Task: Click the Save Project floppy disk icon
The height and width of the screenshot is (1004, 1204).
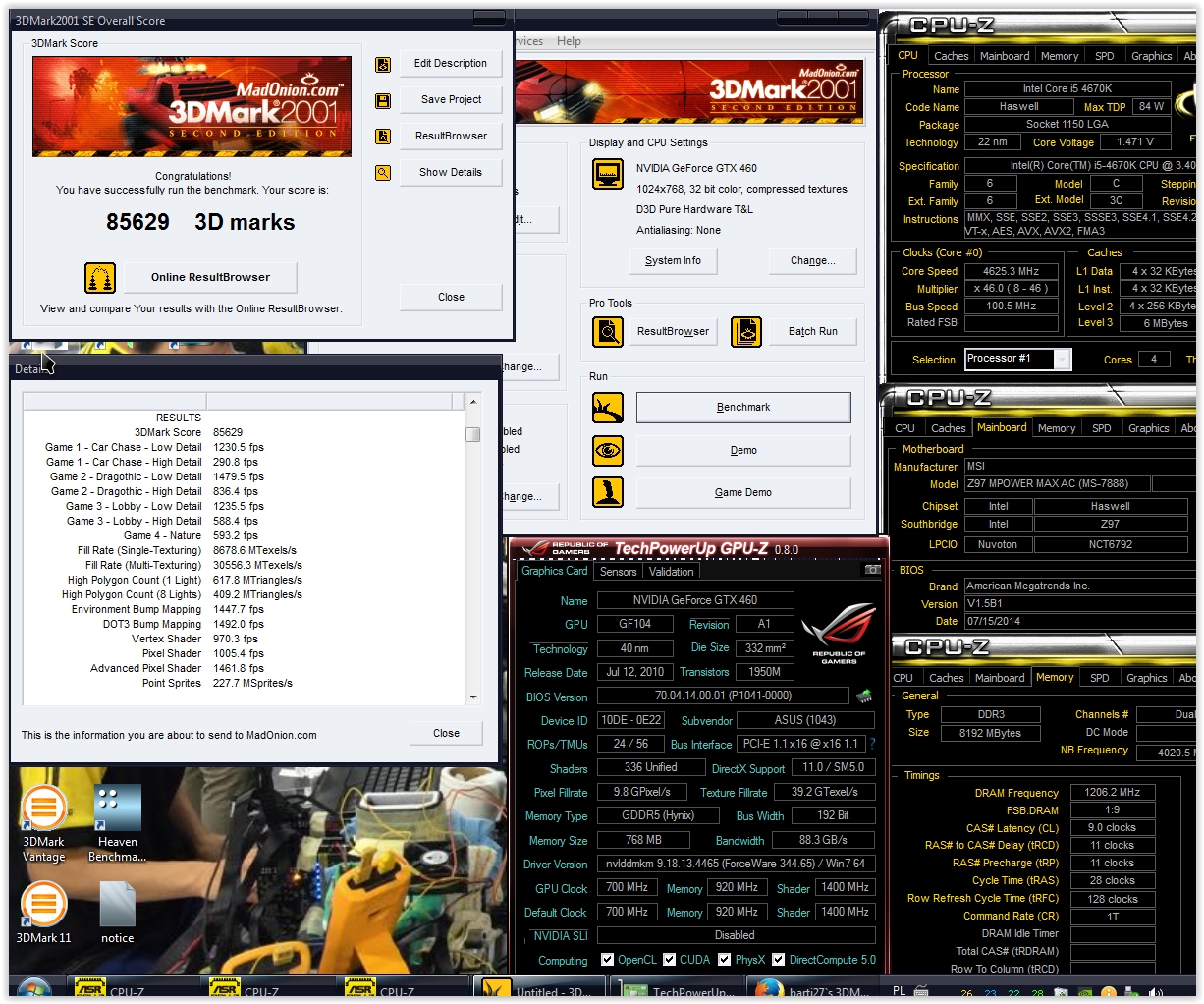Action: (x=383, y=100)
